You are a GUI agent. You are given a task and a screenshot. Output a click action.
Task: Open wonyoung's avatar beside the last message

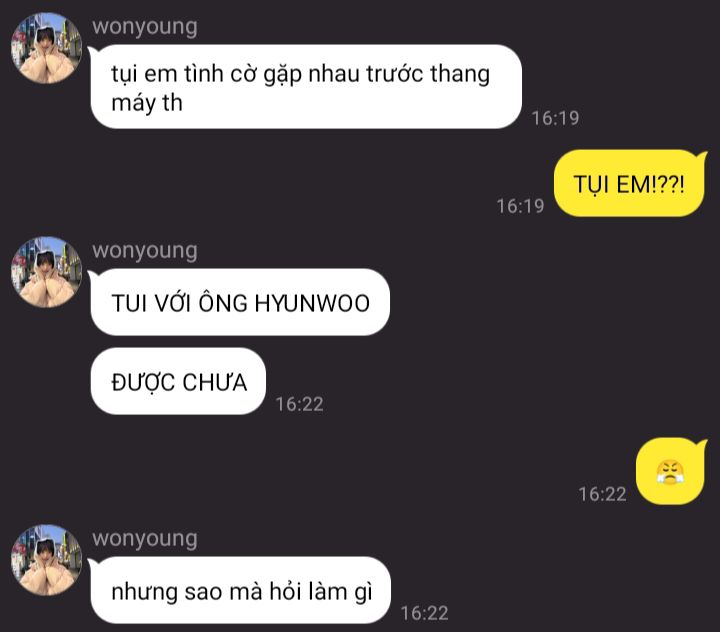[46, 560]
